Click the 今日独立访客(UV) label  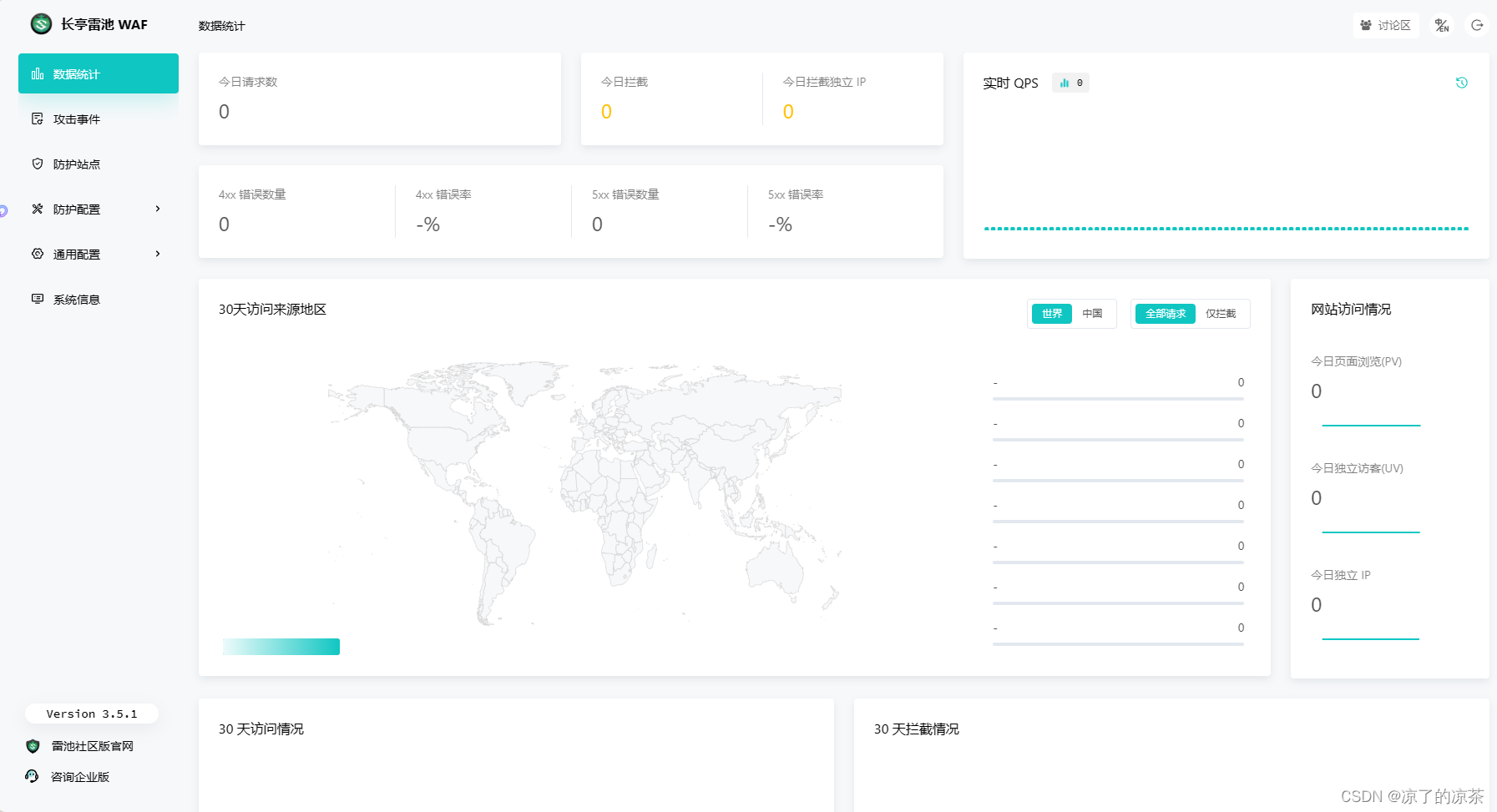[1357, 468]
